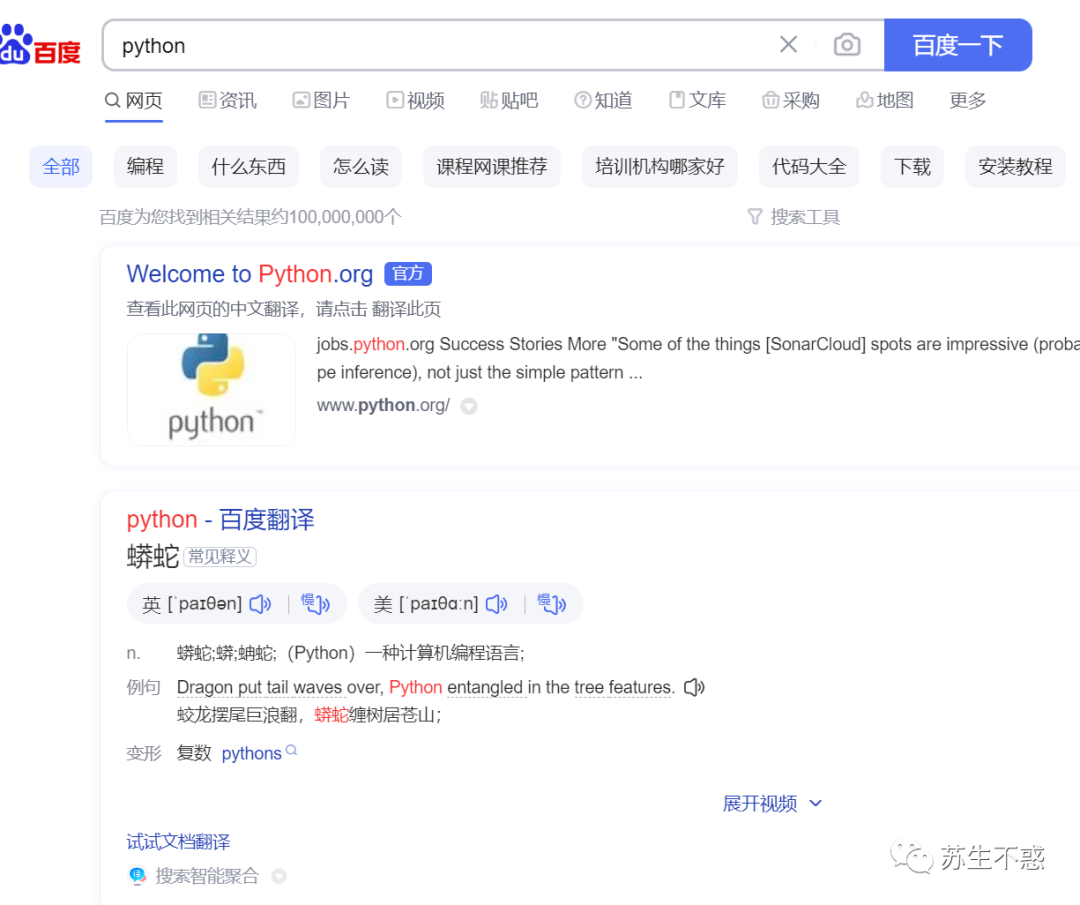
Task: Select the 安装教程 filter chip
Action: point(1015,167)
